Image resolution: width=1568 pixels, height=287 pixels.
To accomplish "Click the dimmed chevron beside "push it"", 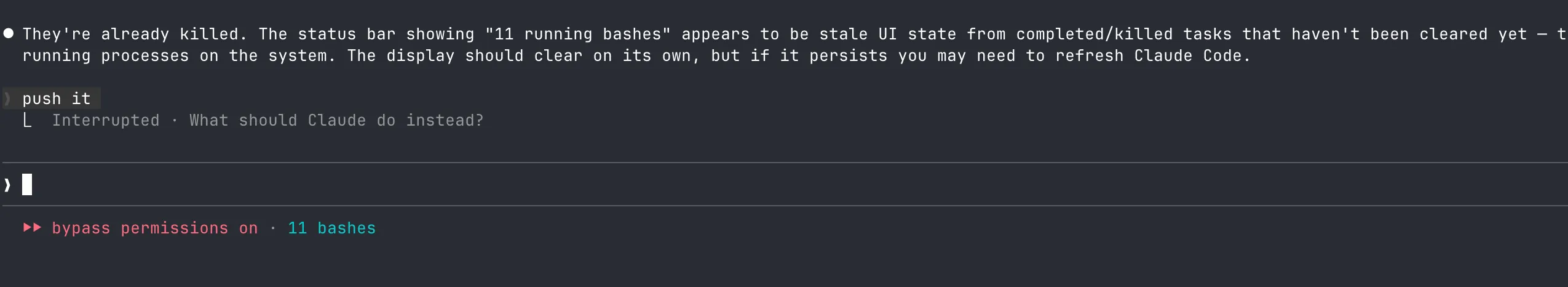I will point(7,99).
